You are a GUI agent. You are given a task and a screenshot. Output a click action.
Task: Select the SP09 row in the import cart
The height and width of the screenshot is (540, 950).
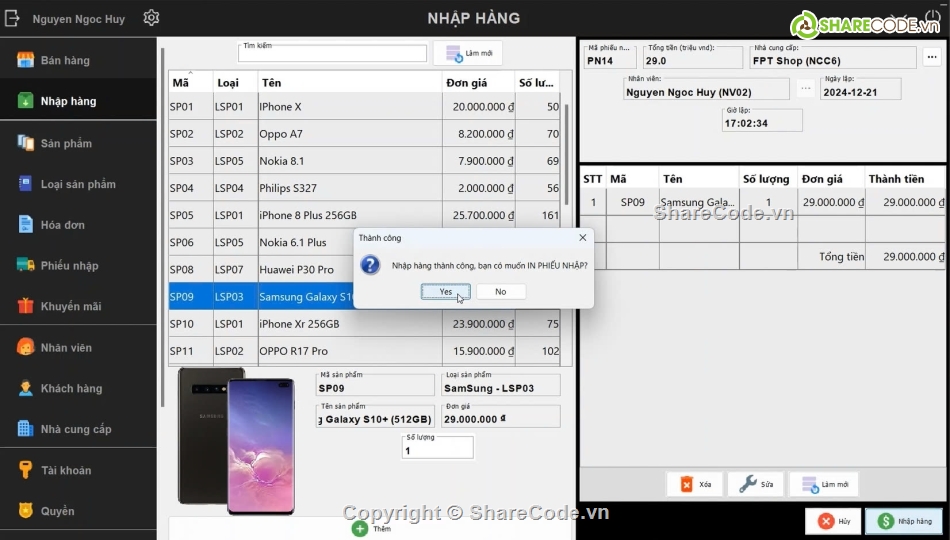click(x=763, y=202)
